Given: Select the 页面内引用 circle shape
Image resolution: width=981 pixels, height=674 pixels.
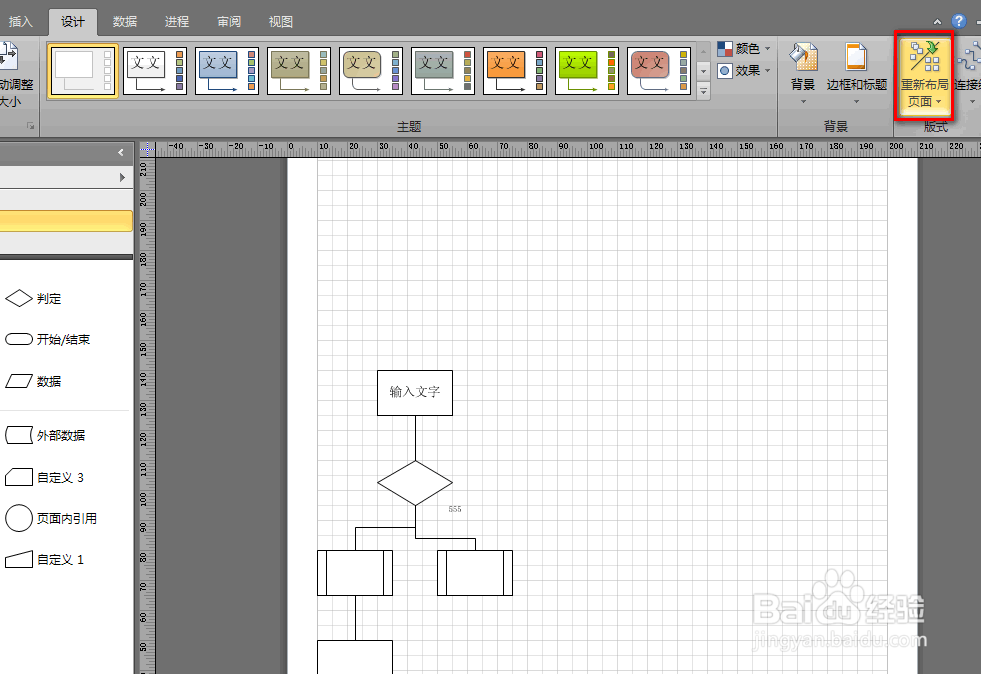Looking at the screenshot, I should [51, 518].
